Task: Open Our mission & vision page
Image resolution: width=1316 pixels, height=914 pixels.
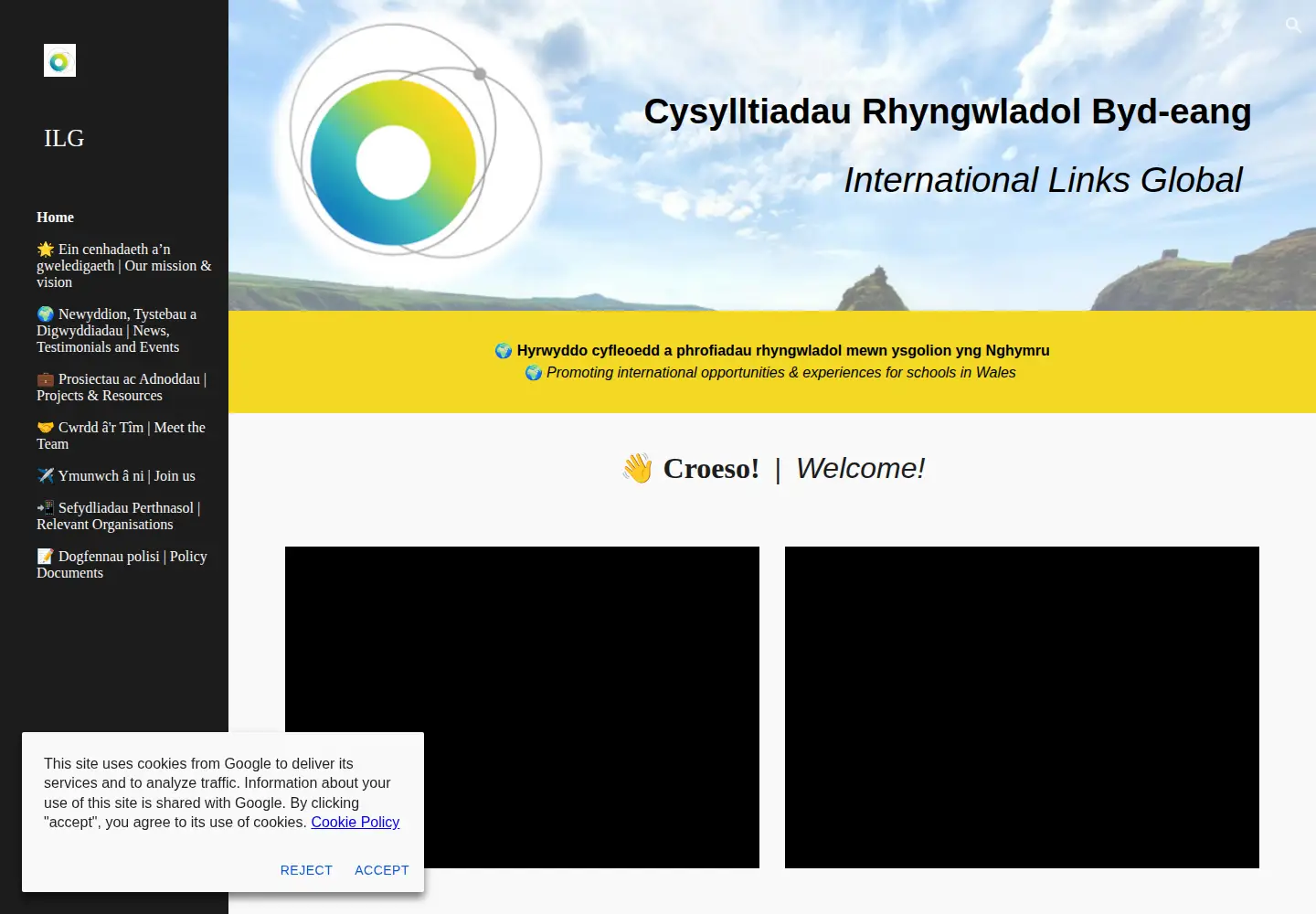Action: click(124, 266)
